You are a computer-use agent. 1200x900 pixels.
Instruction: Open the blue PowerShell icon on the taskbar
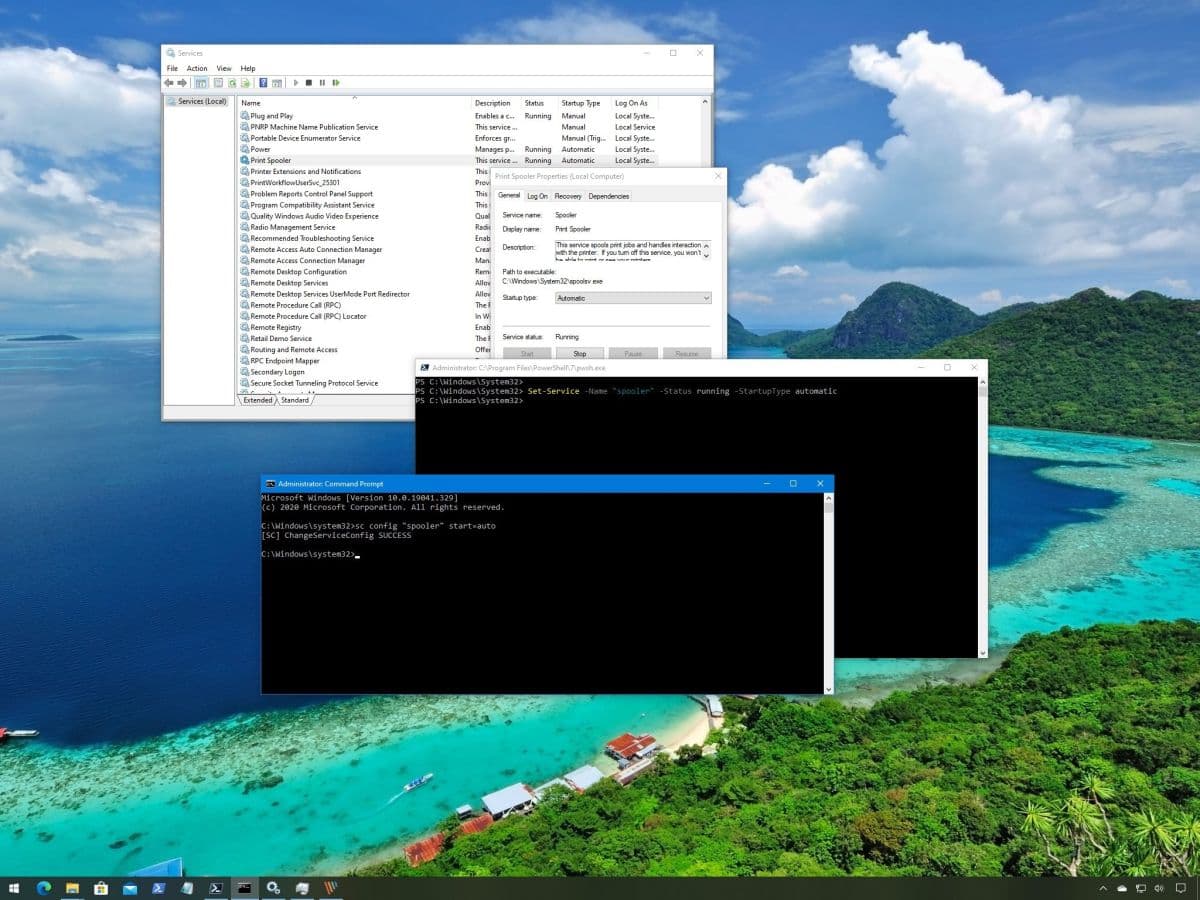click(158, 887)
